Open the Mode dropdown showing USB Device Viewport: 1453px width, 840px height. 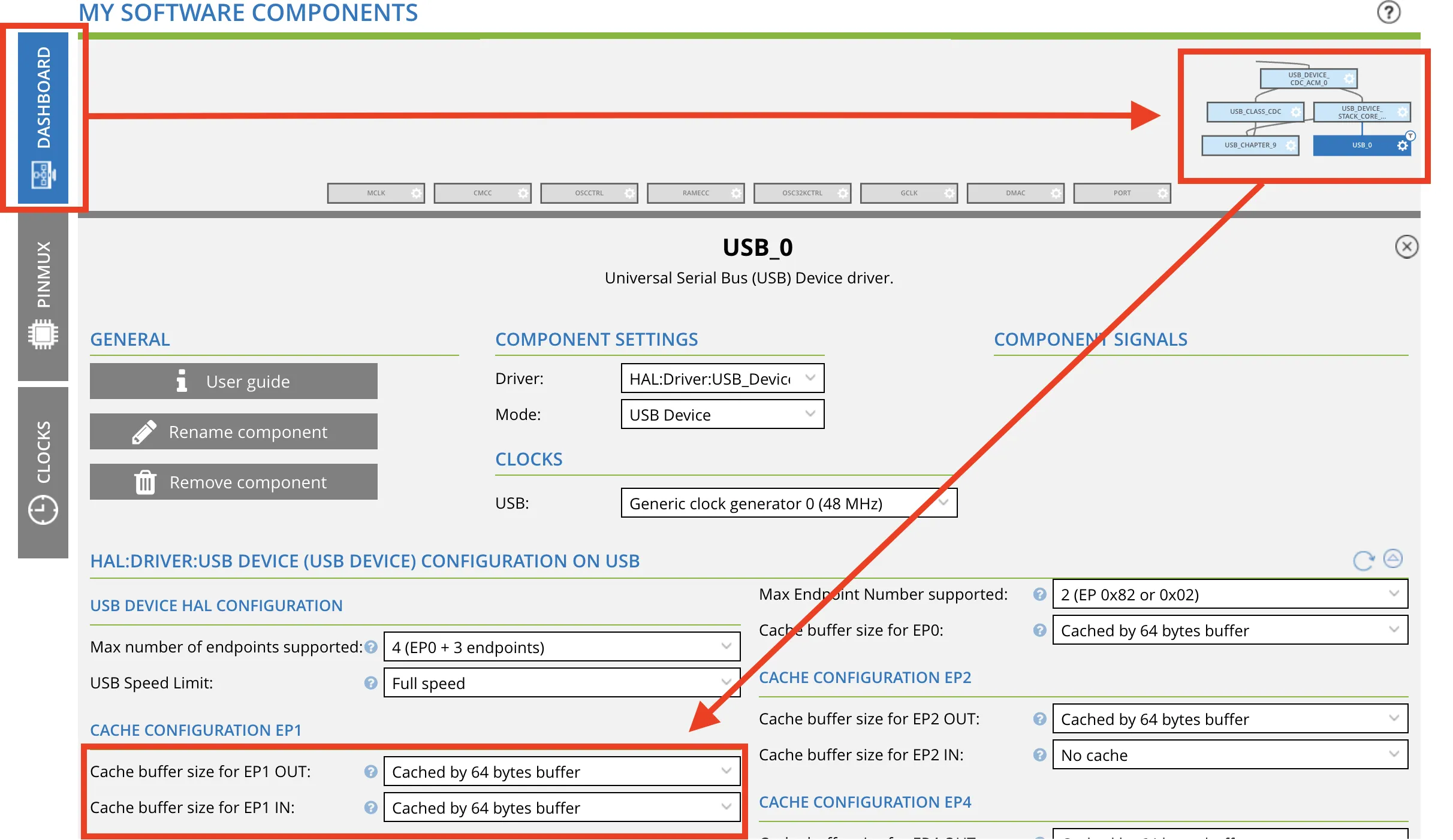(x=722, y=415)
